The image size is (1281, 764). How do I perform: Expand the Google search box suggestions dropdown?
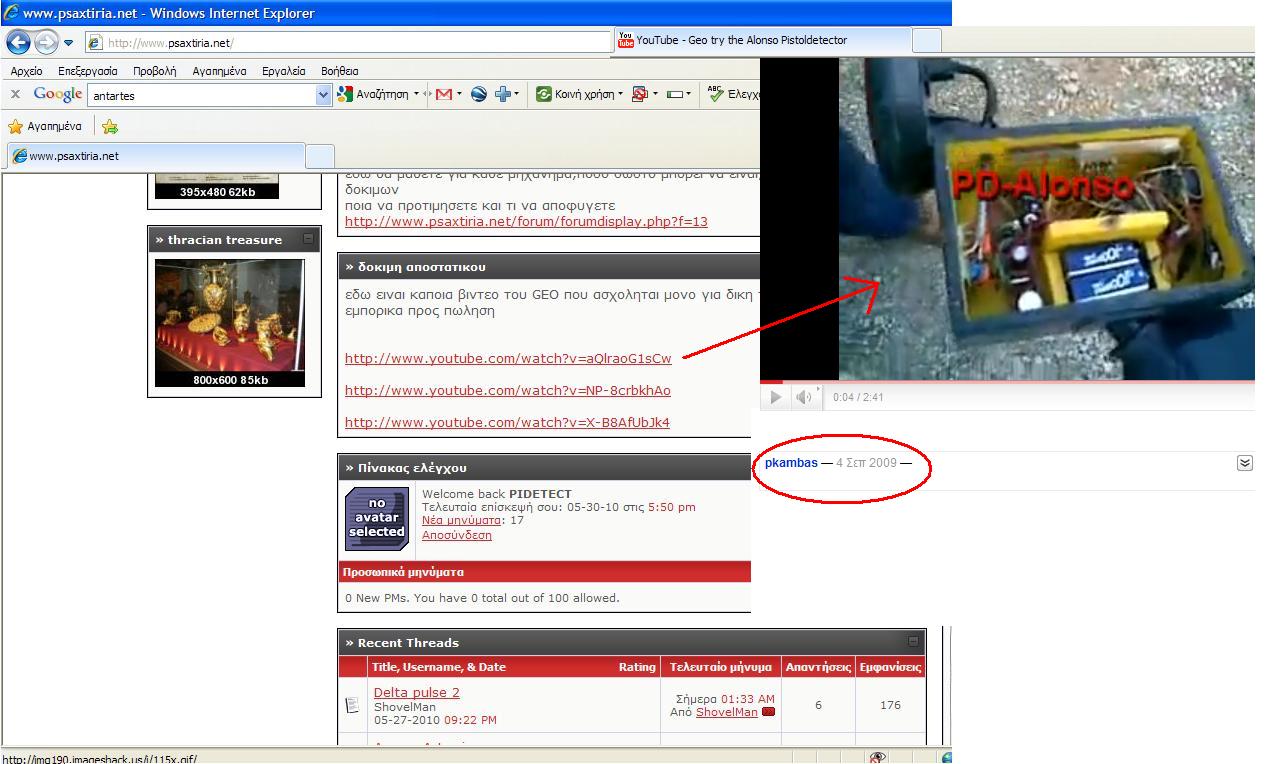pos(323,95)
